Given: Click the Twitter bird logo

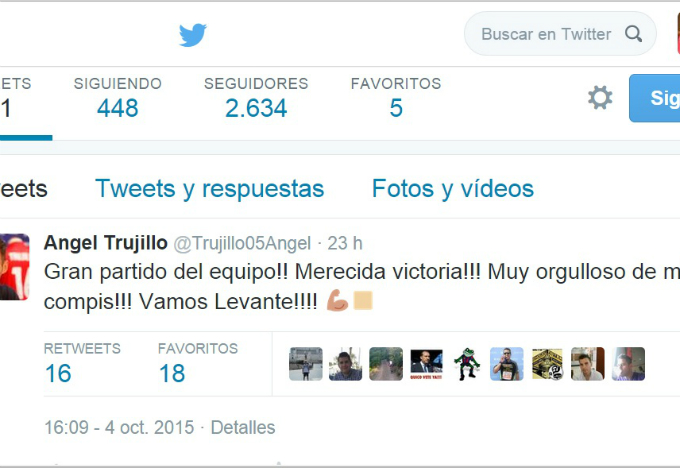Looking at the screenshot, I should 193,35.
